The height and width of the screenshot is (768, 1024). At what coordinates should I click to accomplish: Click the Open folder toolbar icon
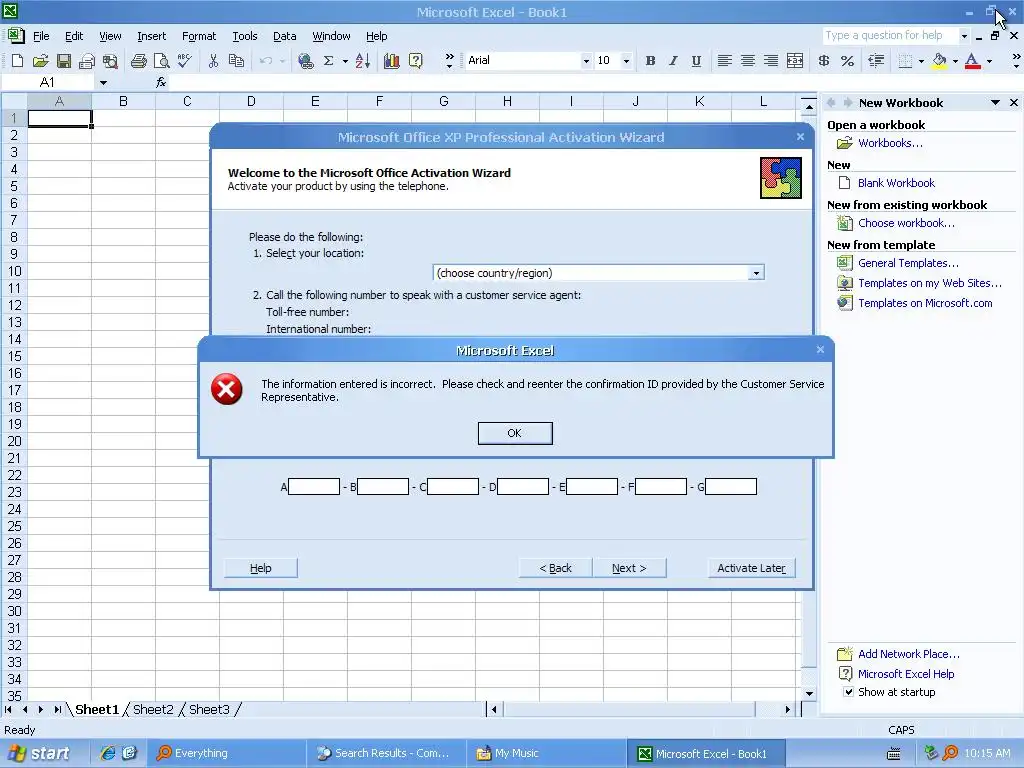point(40,61)
